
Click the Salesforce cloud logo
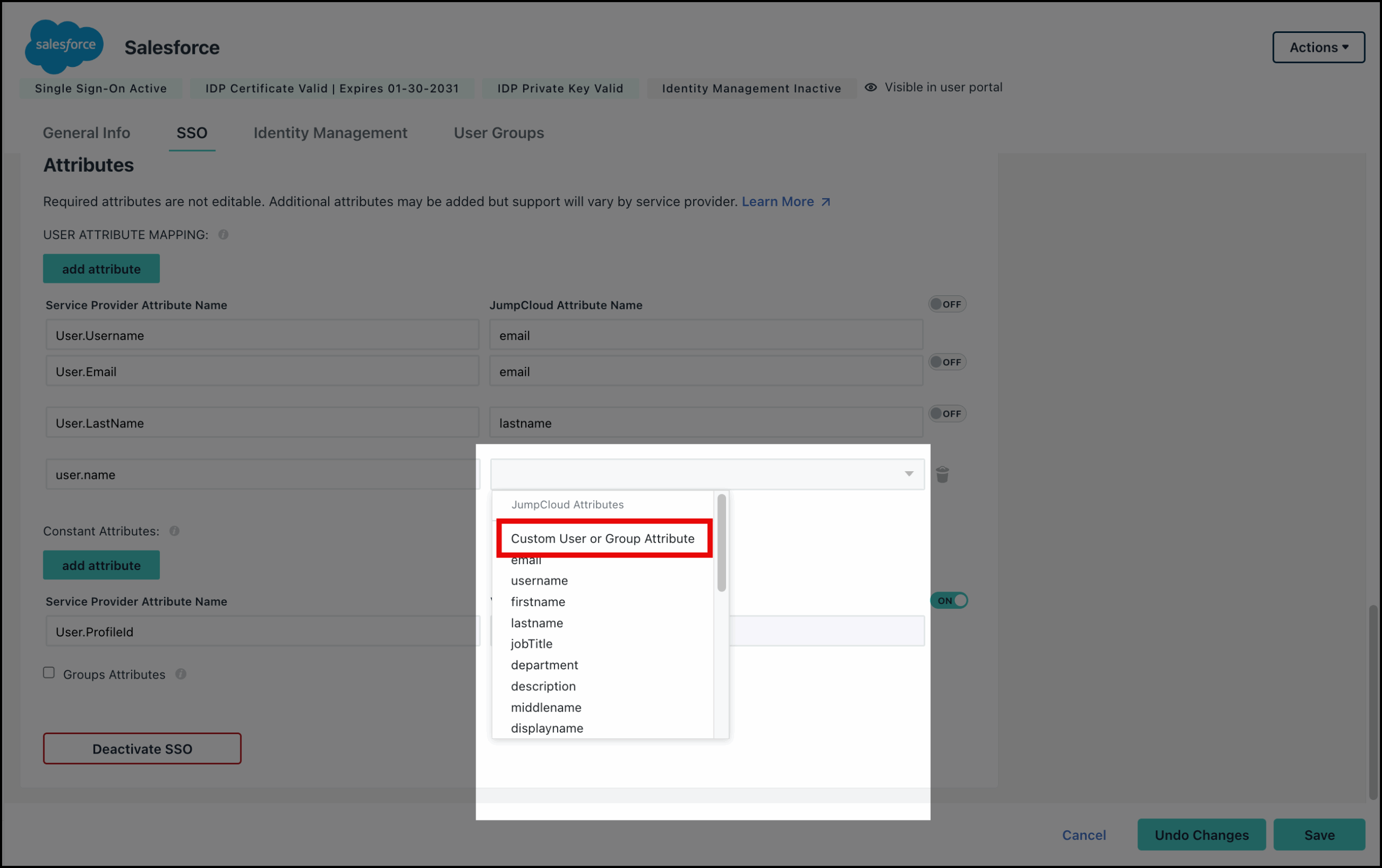click(64, 46)
